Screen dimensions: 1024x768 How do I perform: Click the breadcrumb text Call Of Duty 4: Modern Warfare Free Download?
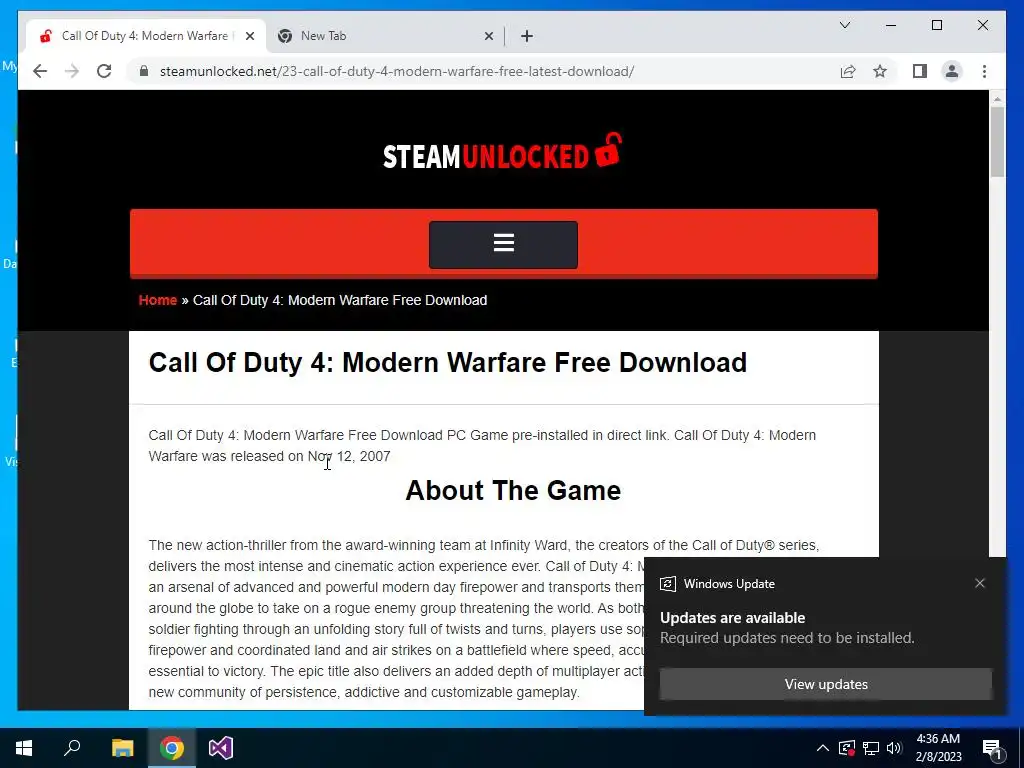(x=340, y=300)
